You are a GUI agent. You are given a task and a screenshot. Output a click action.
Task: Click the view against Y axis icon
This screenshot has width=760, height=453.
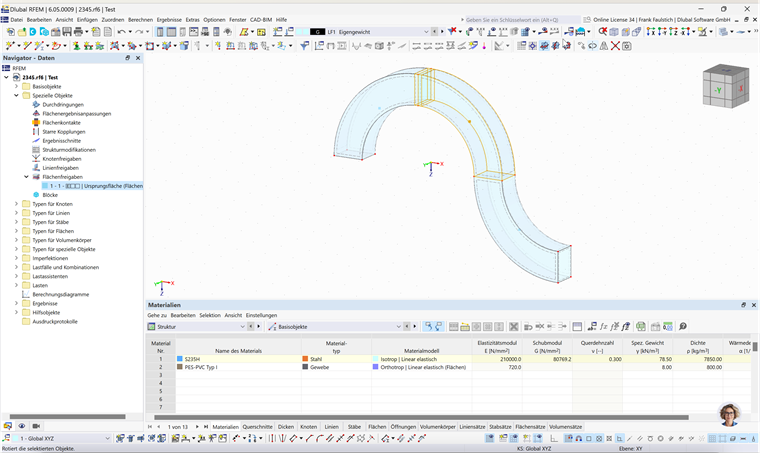[x=662, y=31]
